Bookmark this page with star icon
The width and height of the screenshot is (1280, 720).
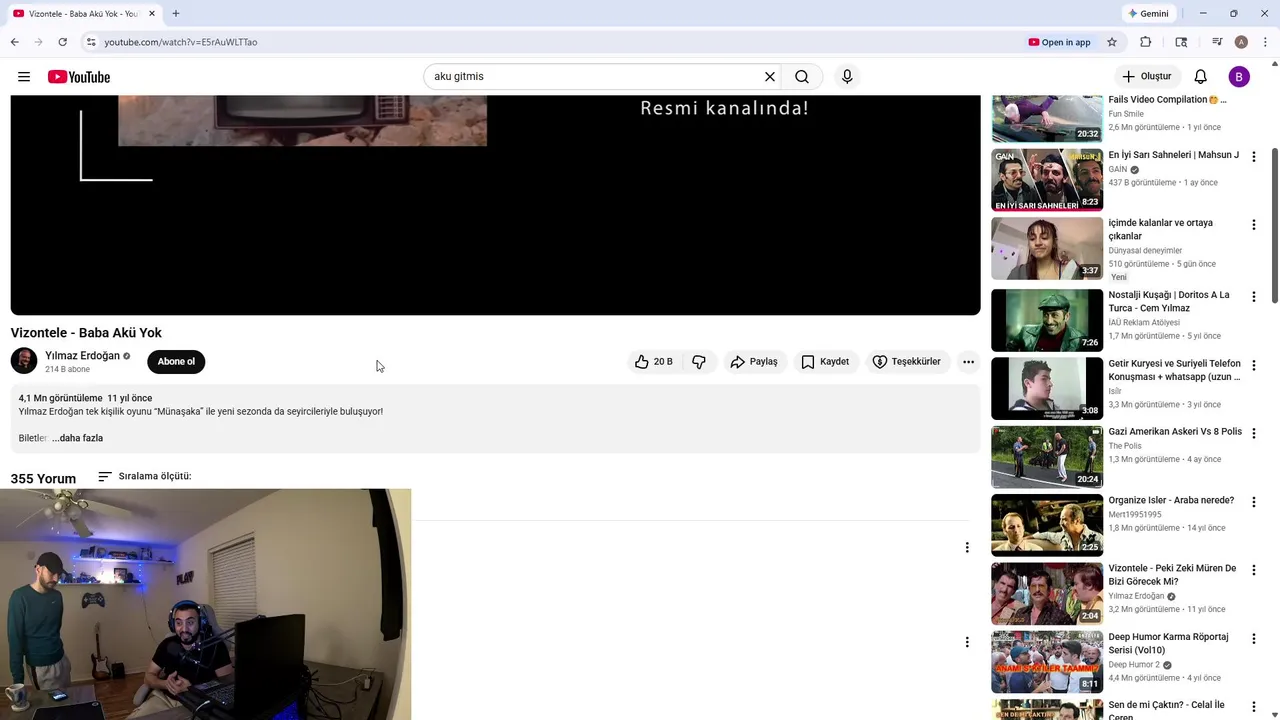click(x=1112, y=42)
